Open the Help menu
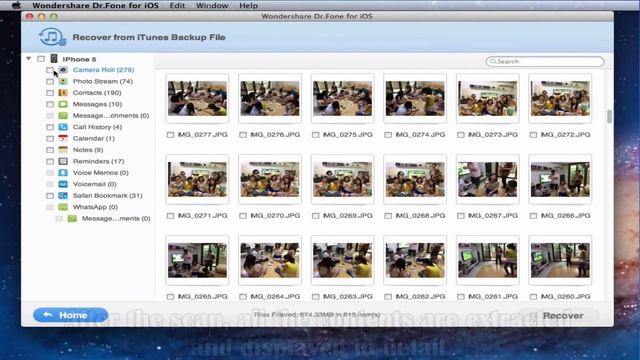This screenshot has height=360, width=640. pos(248,5)
